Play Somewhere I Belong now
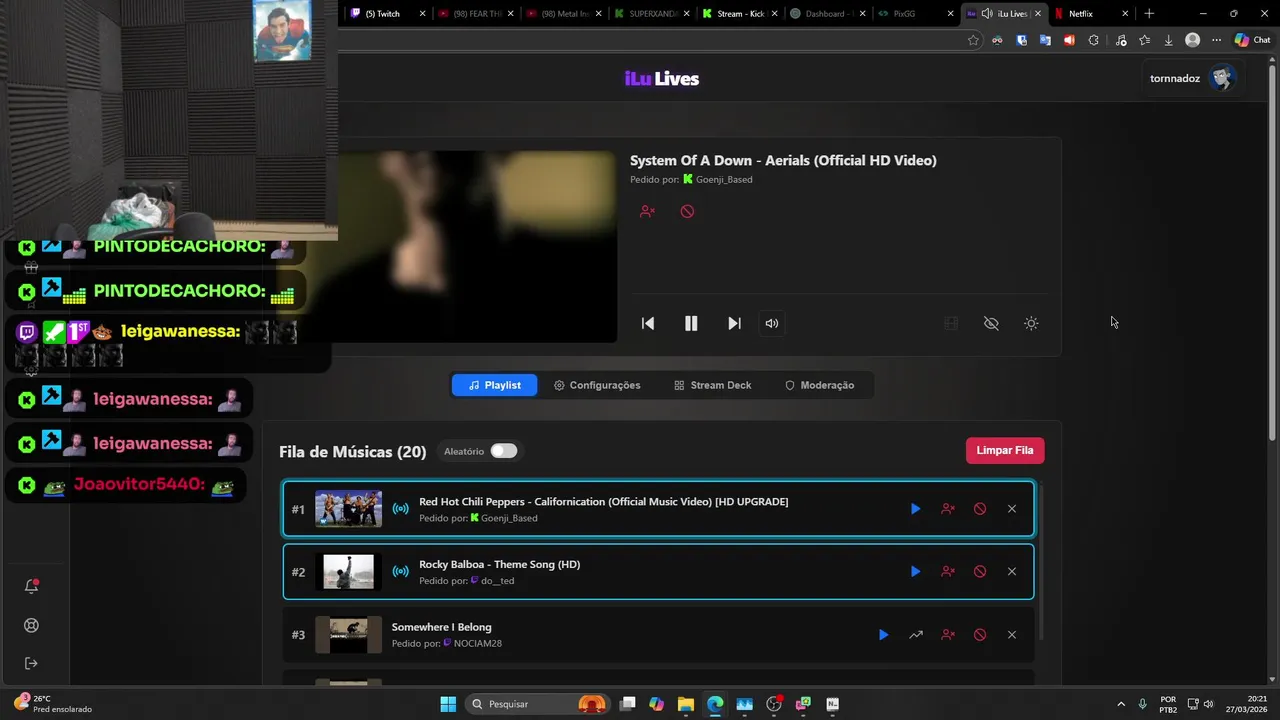The height and width of the screenshot is (720, 1280). (883, 635)
